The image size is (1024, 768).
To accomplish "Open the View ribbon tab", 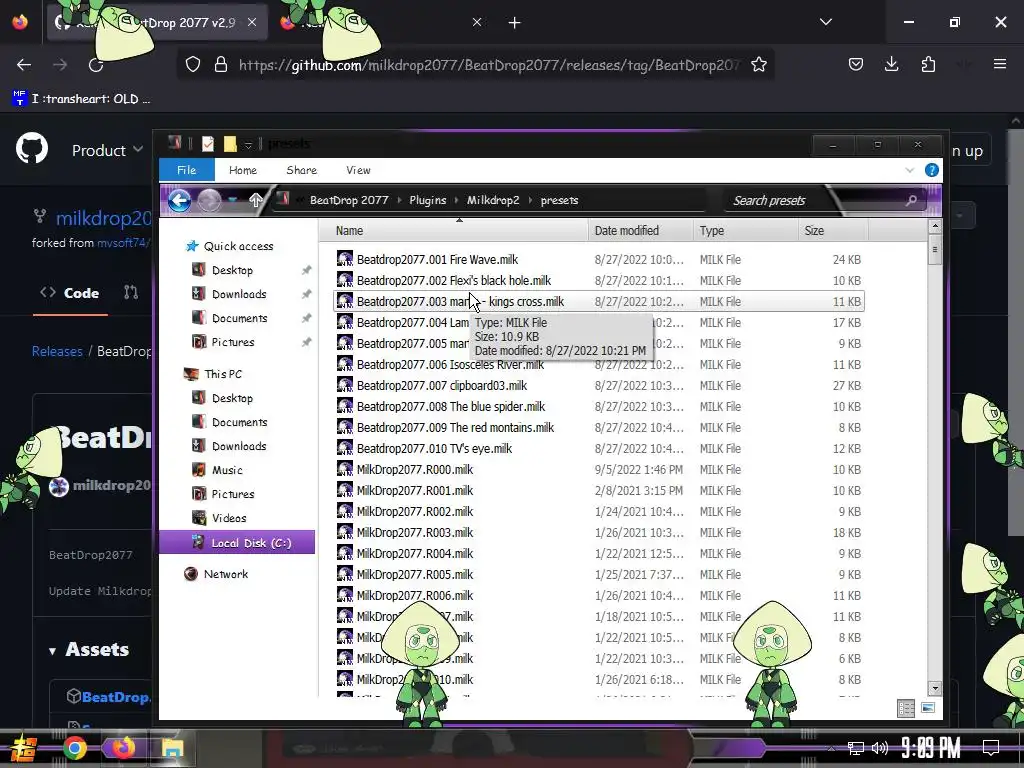I will point(359,170).
